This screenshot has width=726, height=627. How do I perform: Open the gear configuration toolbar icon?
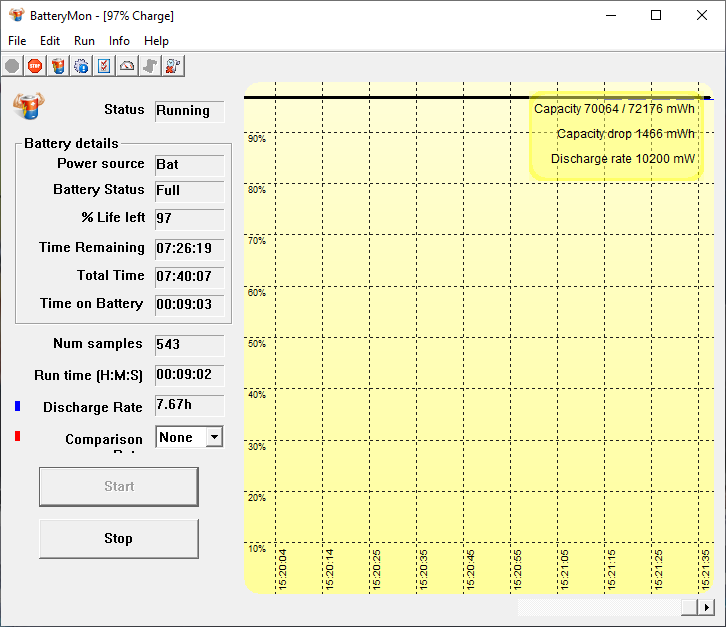[81, 66]
